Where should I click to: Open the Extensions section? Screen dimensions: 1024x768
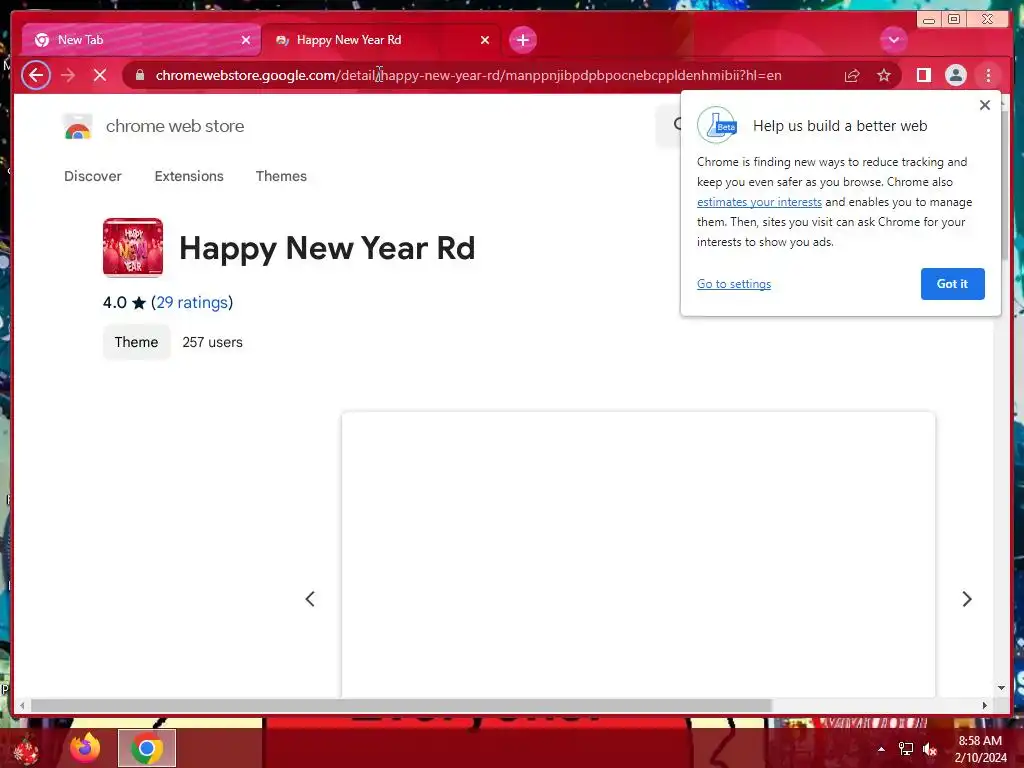(189, 176)
